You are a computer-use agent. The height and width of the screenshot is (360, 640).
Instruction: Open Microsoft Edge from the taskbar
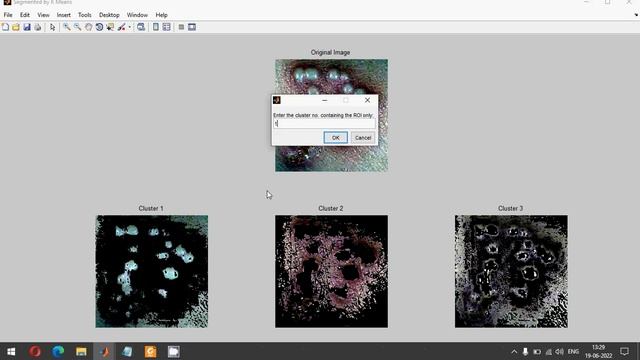click(58, 351)
